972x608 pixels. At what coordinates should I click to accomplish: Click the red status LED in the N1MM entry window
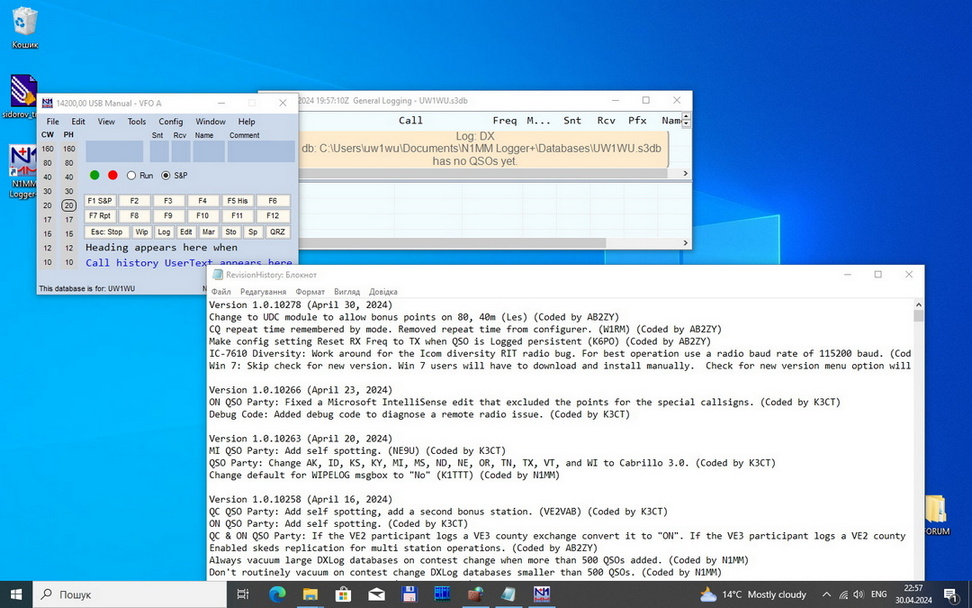point(112,175)
